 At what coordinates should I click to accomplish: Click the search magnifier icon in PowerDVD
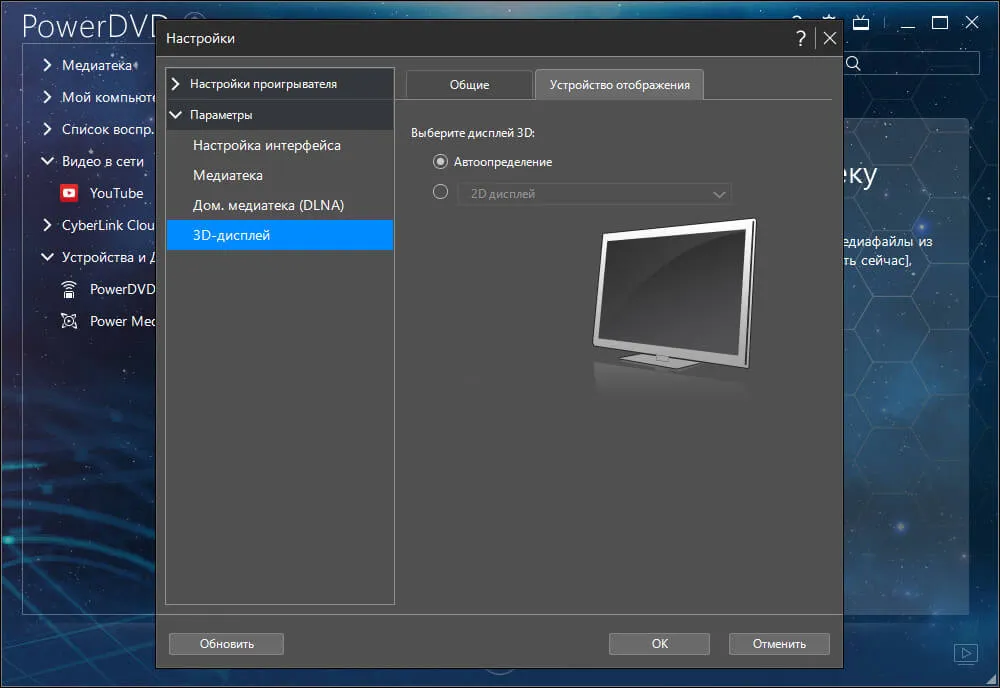point(853,63)
